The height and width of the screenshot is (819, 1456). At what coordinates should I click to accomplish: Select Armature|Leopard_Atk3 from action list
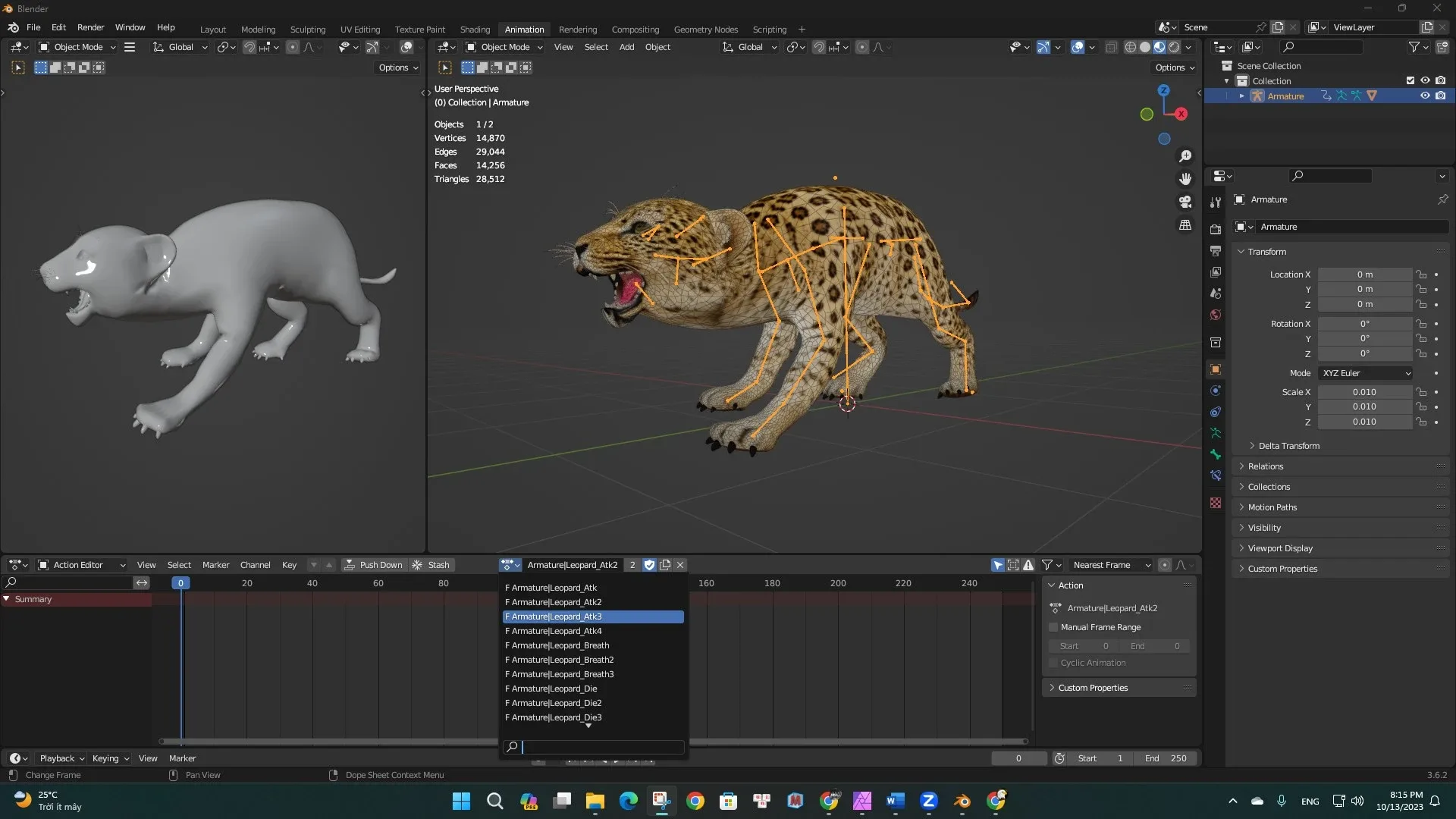pos(593,617)
